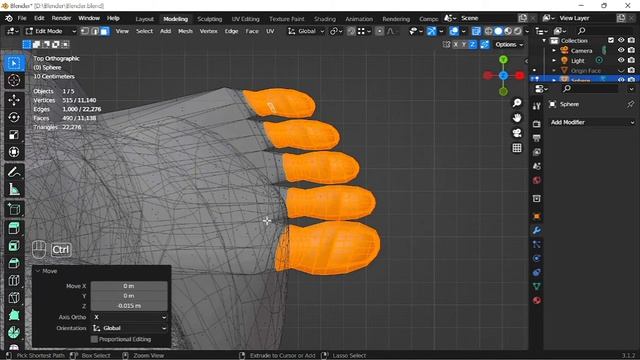Open the Object properties tab
Screen dimensions: 640x360
[537, 216]
